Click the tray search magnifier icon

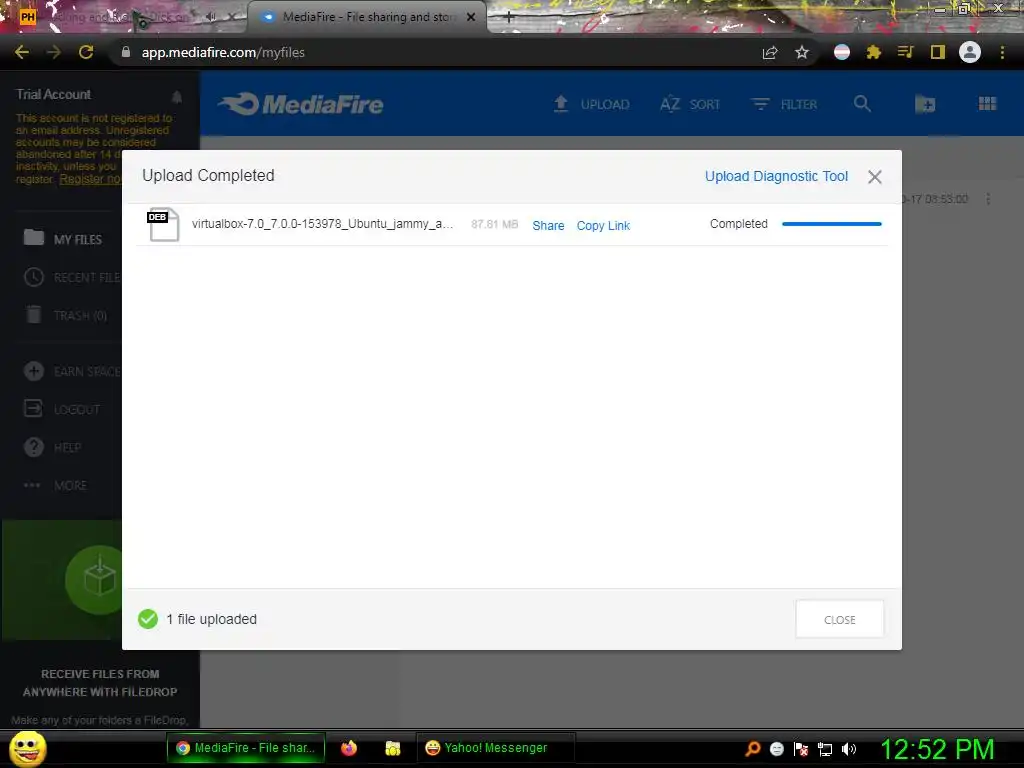click(x=752, y=749)
